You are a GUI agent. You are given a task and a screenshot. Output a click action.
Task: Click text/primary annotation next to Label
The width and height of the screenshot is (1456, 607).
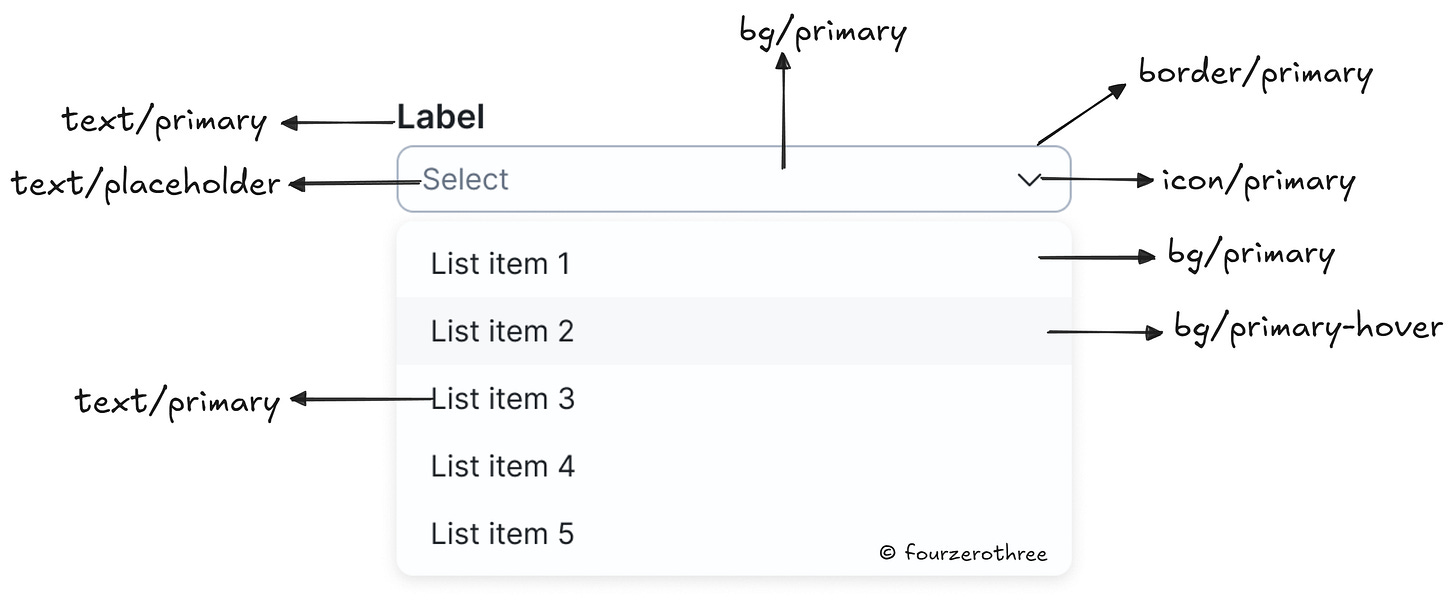pos(164,122)
